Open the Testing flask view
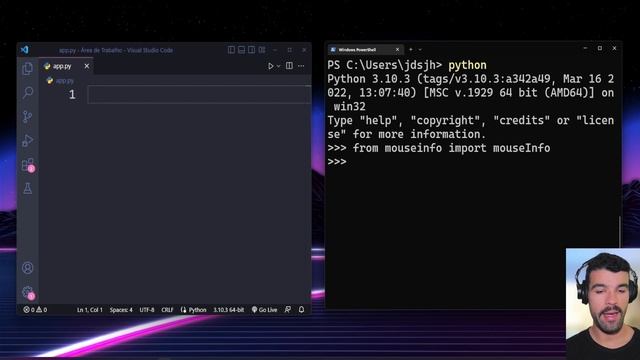The width and height of the screenshot is (640, 360). point(27,189)
